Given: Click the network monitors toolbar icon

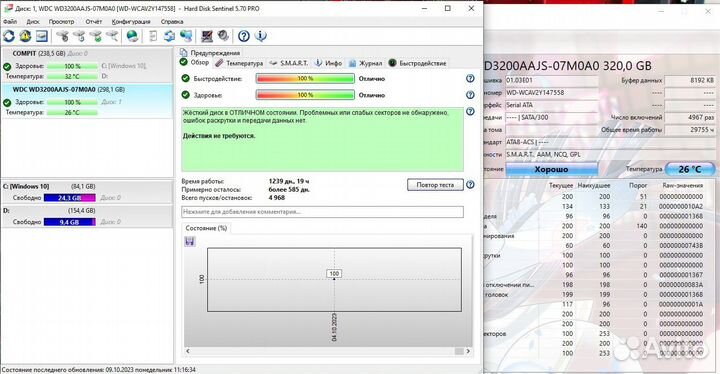Looking at the screenshot, I should (x=186, y=36).
